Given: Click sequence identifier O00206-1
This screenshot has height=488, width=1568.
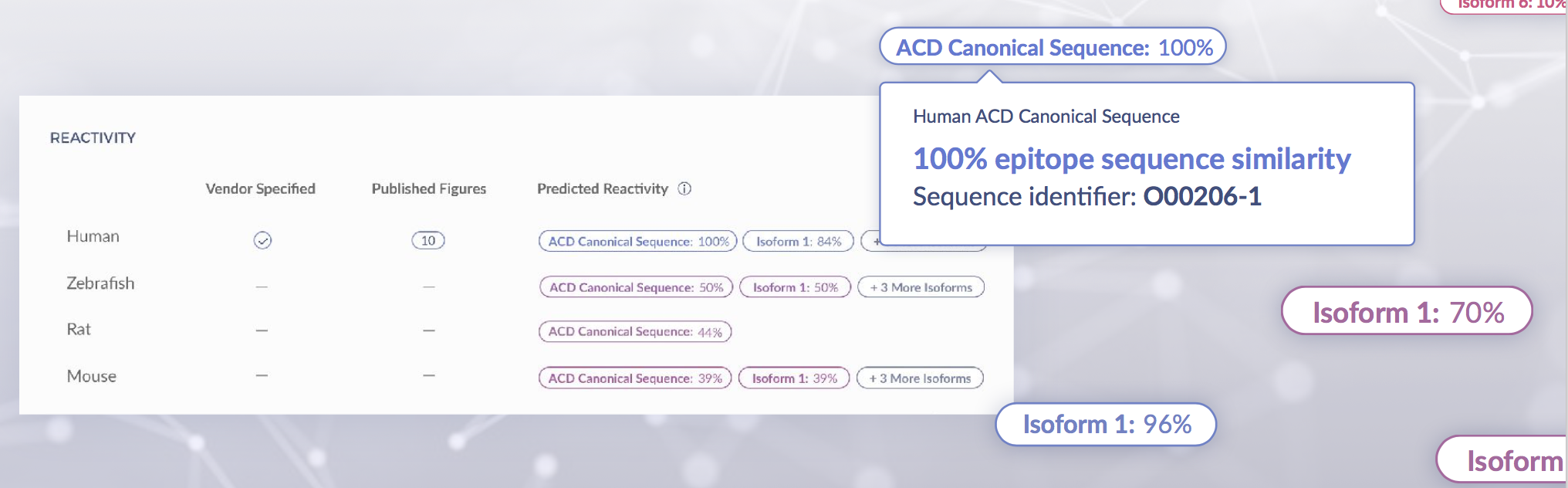Looking at the screenshot, I should point(1202,196).
